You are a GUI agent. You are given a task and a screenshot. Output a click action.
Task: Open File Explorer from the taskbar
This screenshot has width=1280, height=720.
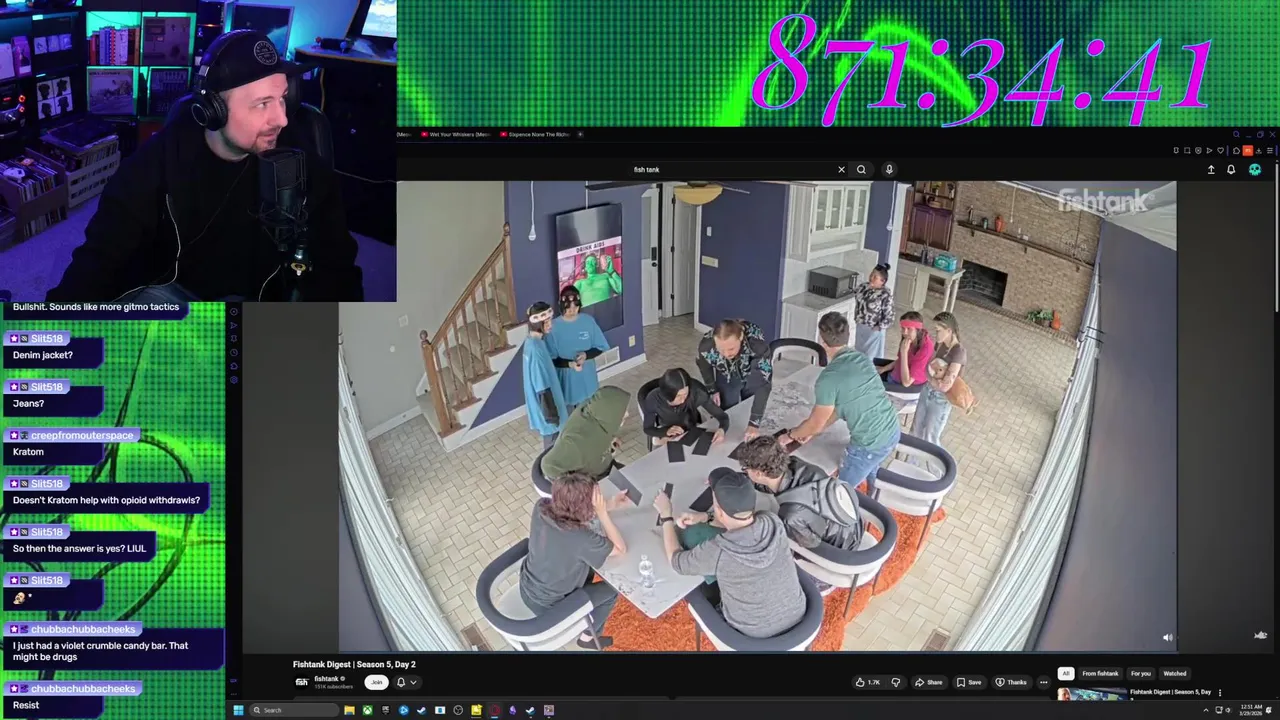(349, 710)
